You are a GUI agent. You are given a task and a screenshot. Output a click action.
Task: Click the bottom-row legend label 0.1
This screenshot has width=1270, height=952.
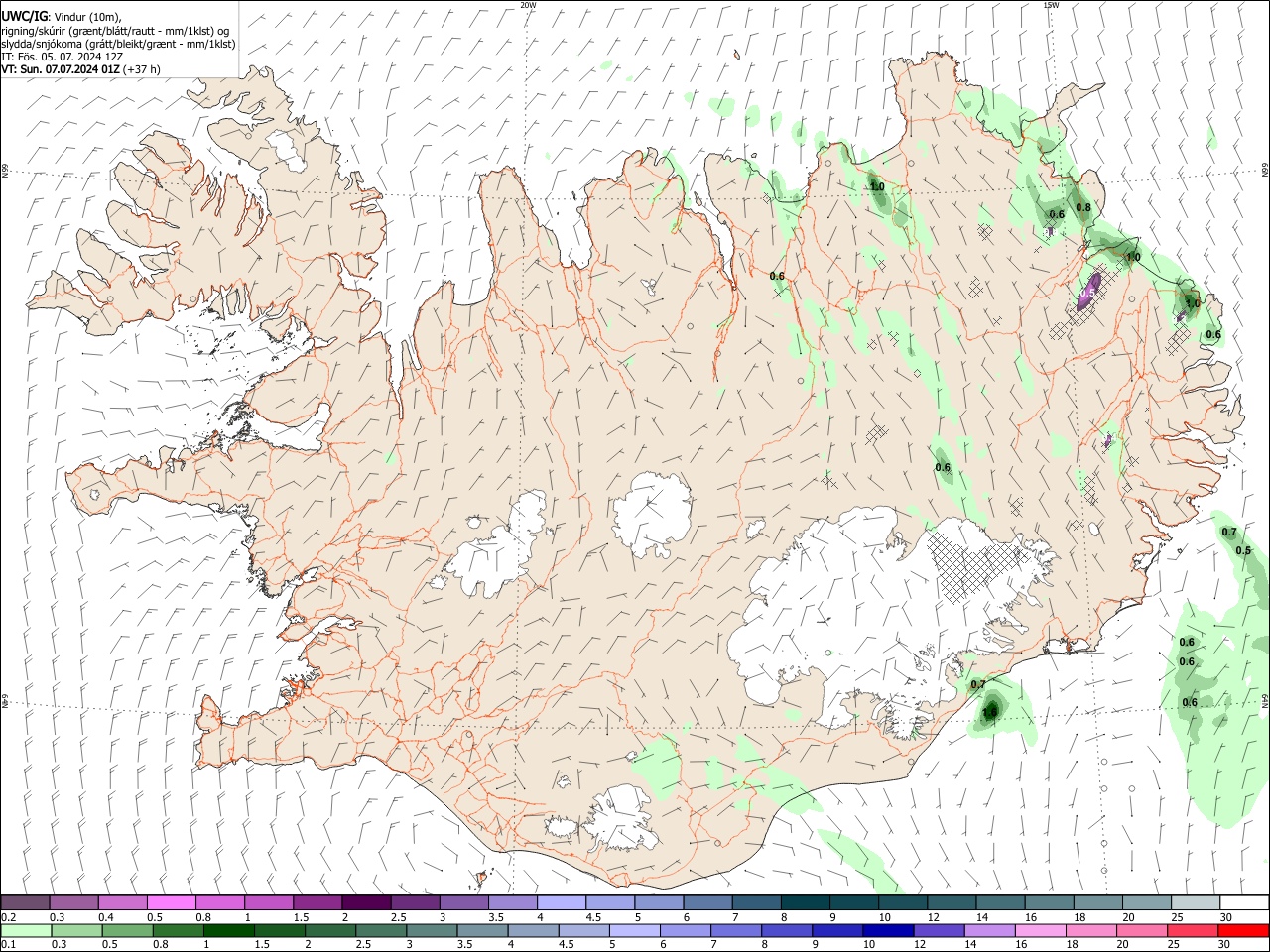pyautogui.click(x=8, y=945)
